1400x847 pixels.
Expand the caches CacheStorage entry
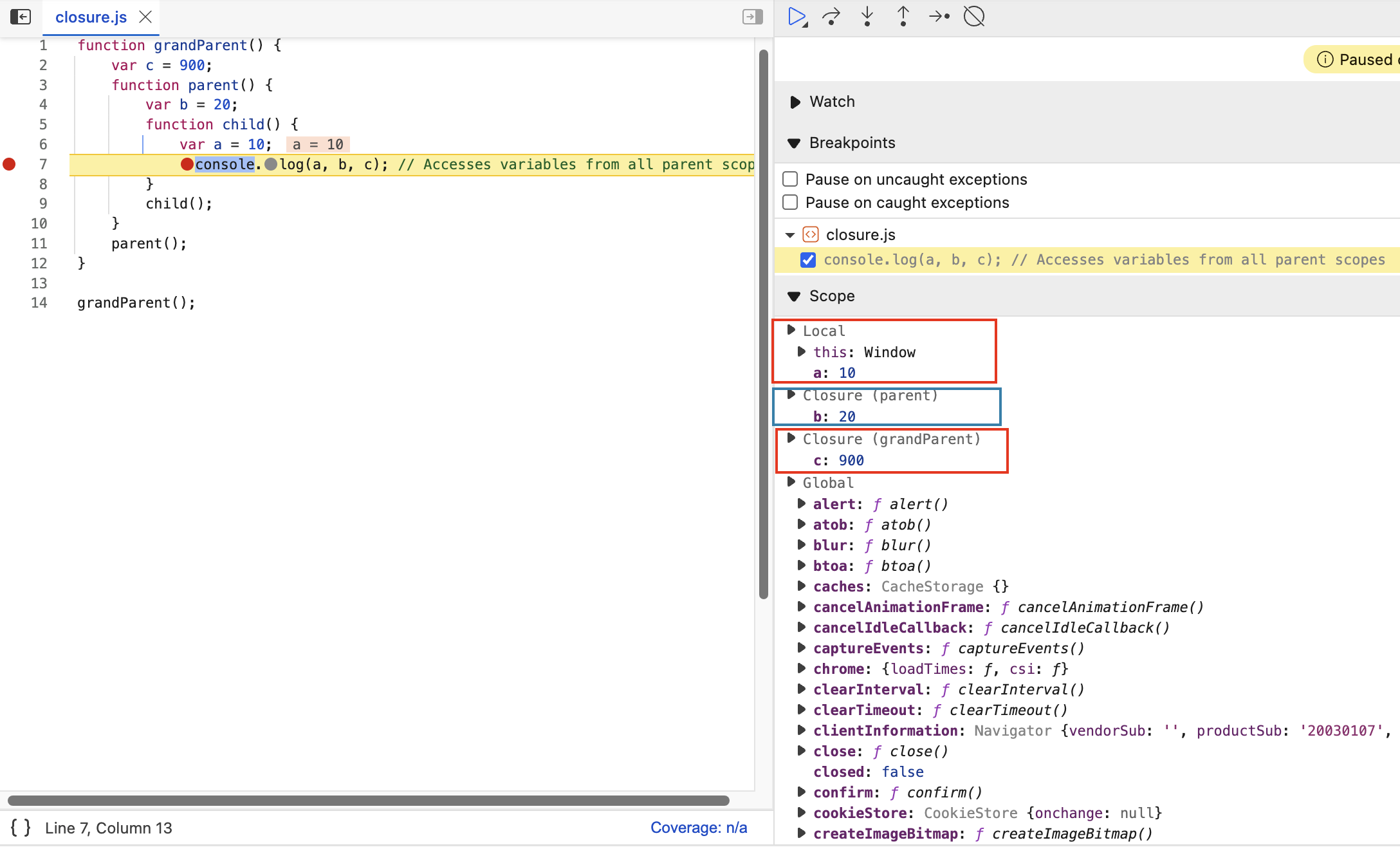[x=802, y=586]
